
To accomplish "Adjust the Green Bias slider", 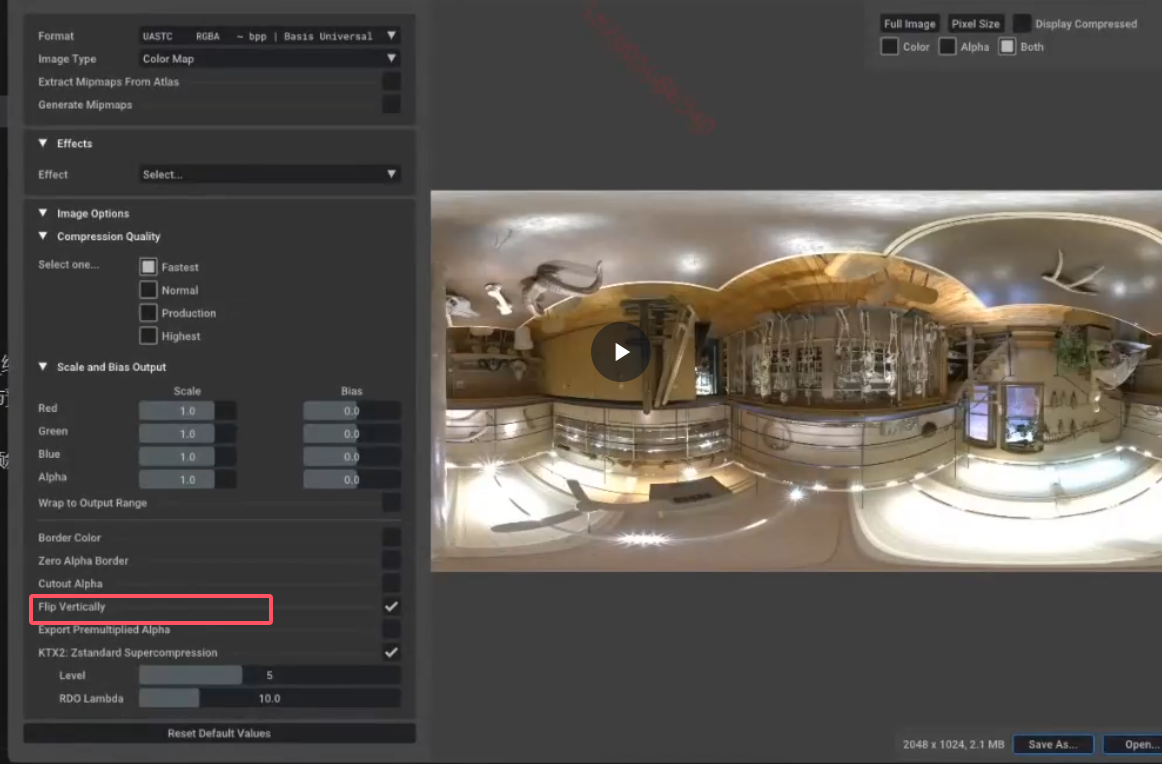I will pyautogui.click(x=352, y=434).
